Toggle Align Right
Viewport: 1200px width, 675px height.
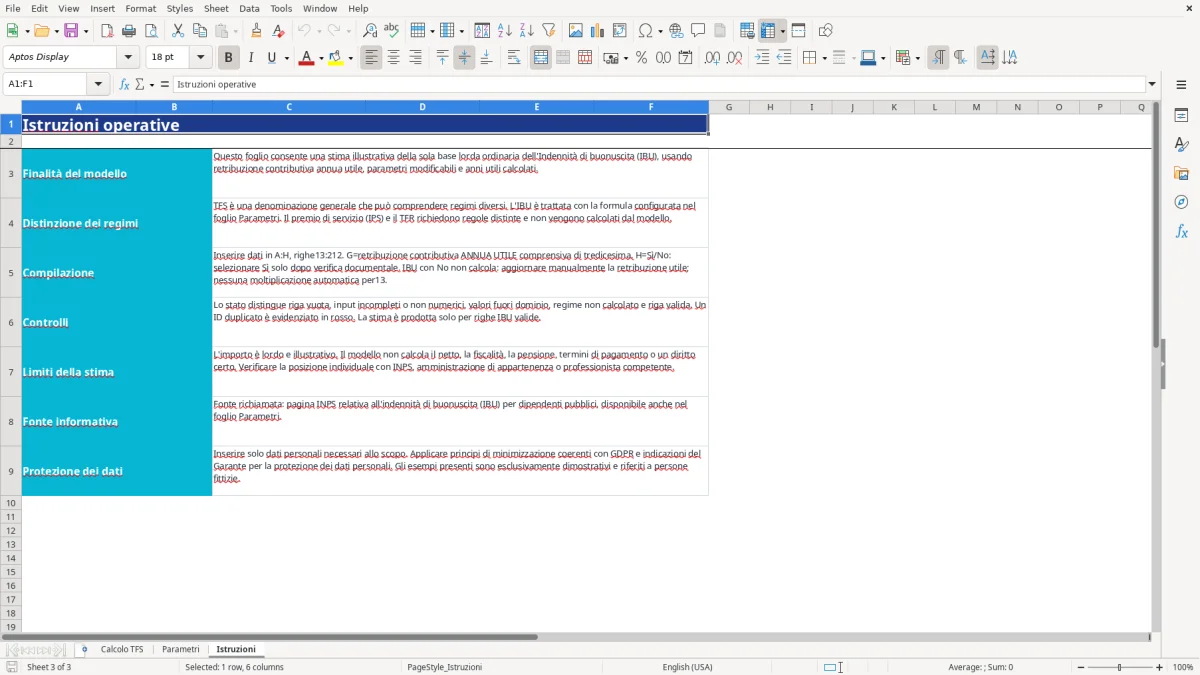[415, 58]
